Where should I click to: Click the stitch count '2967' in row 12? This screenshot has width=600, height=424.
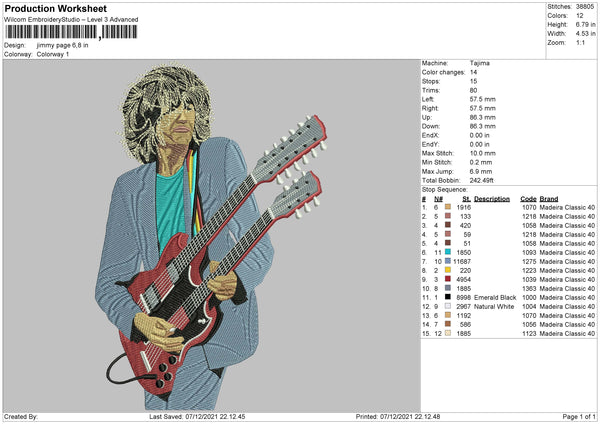464,307
